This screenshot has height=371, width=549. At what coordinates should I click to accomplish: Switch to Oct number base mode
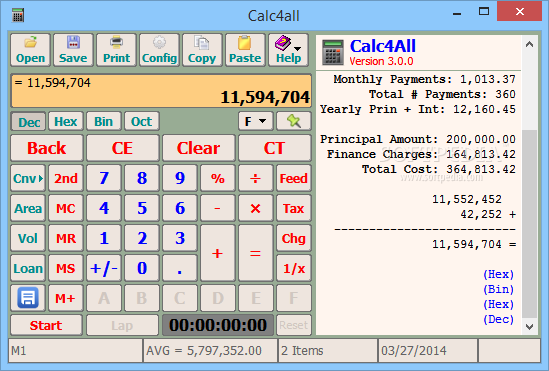pyautogui.click(x=141, y=121)
